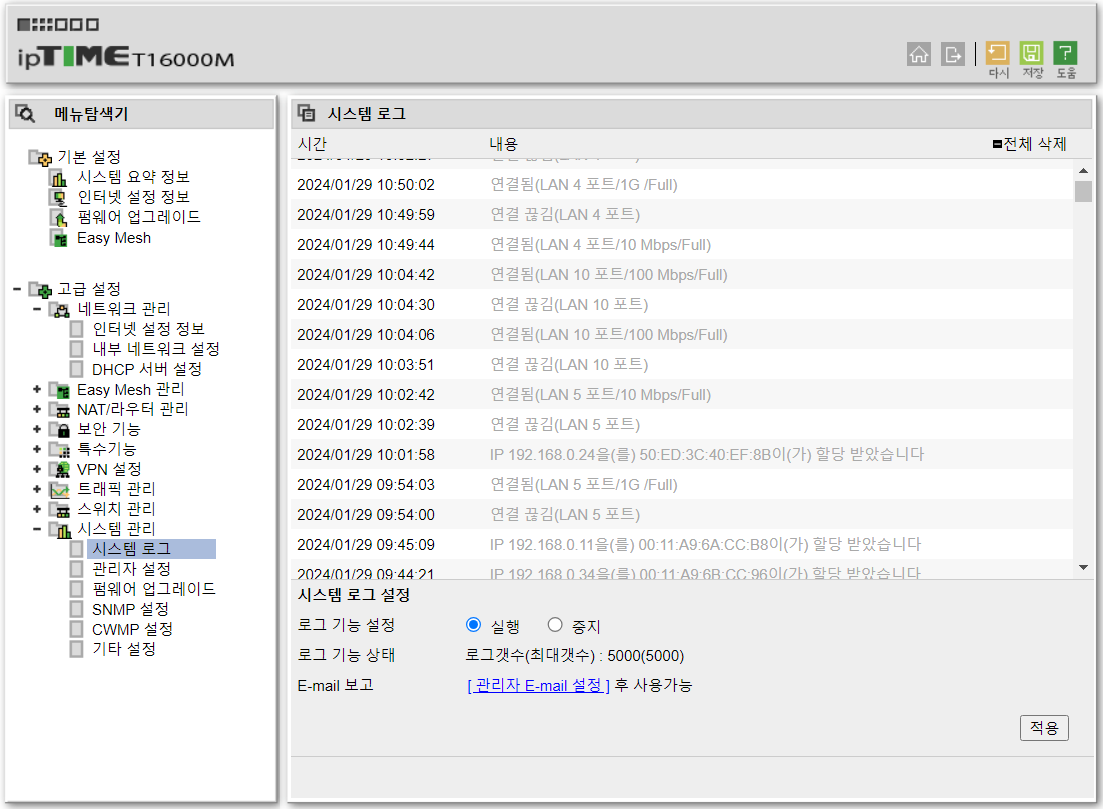The width and height of the screenshot is (1103, 809).
Task: Expand the NAT/라우터 관리 node
Action: coord(37,409)
